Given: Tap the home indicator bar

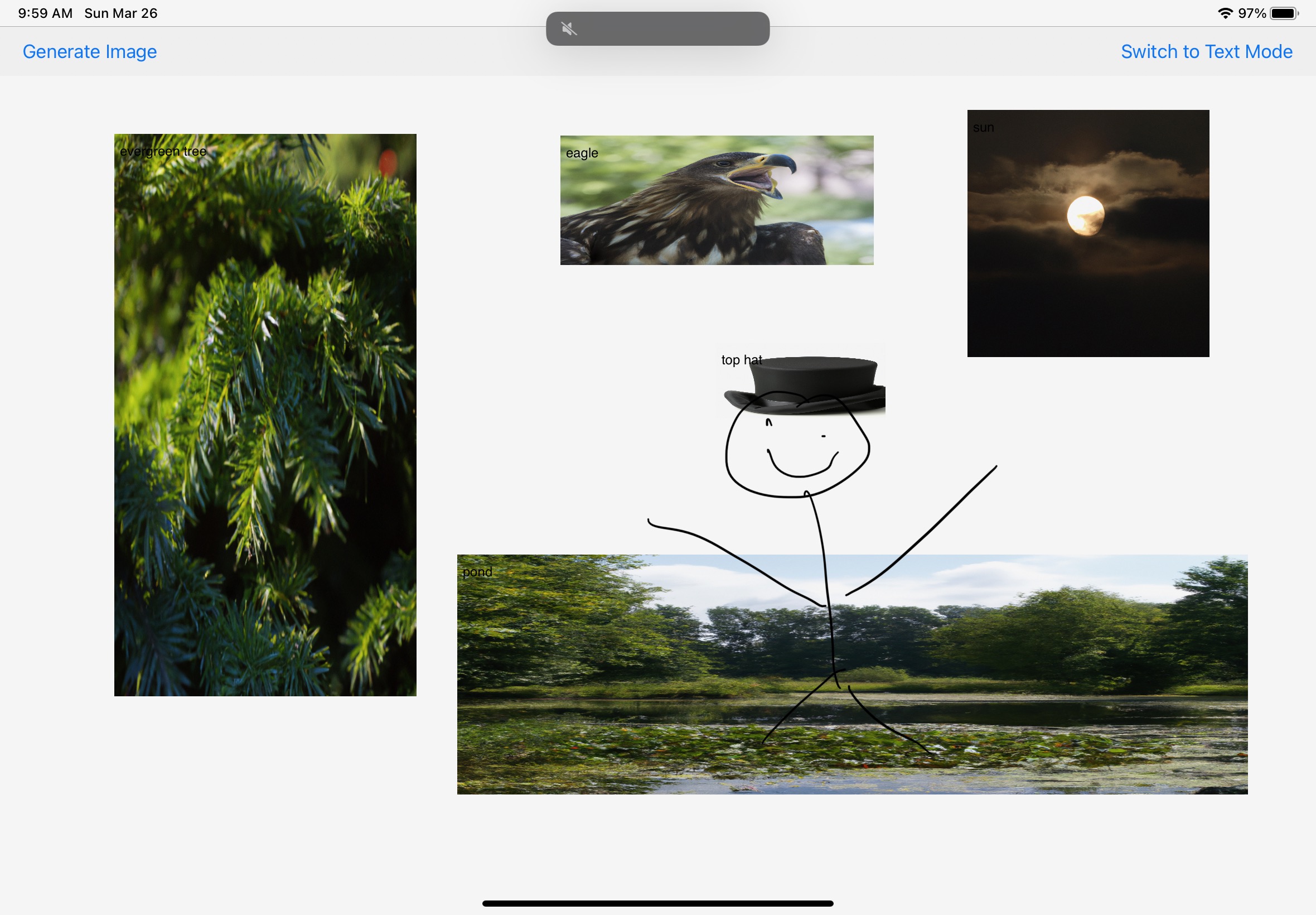Looking at the screenshot, I should pyautogui.click(x=657, y=903).
